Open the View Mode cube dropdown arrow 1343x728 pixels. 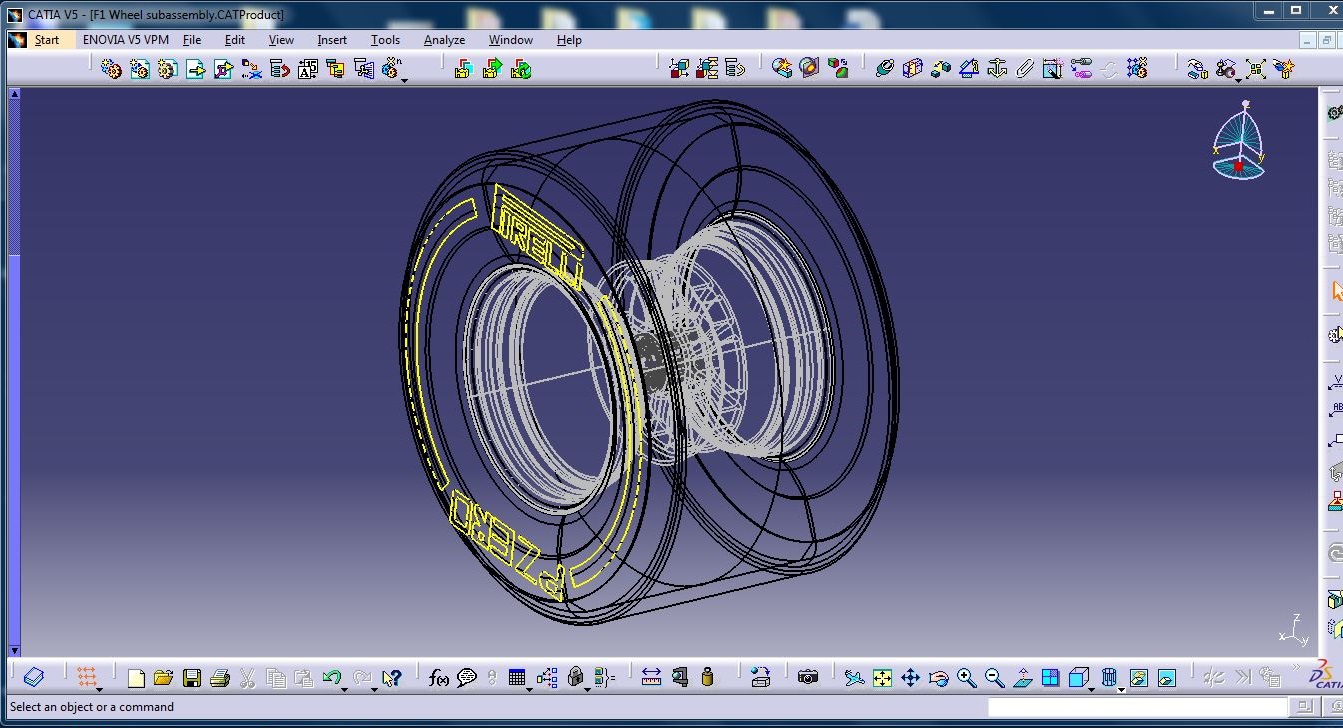(x=1092, y=689)
